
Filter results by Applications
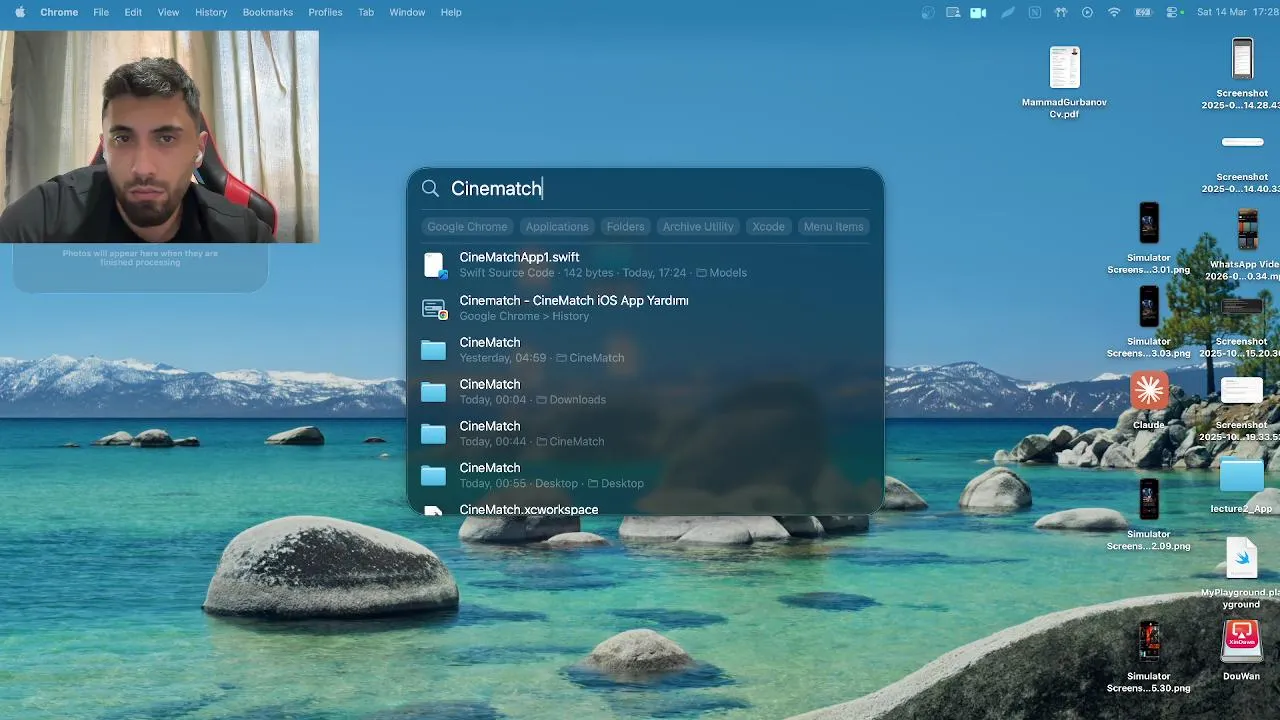(x=557, y=226)
